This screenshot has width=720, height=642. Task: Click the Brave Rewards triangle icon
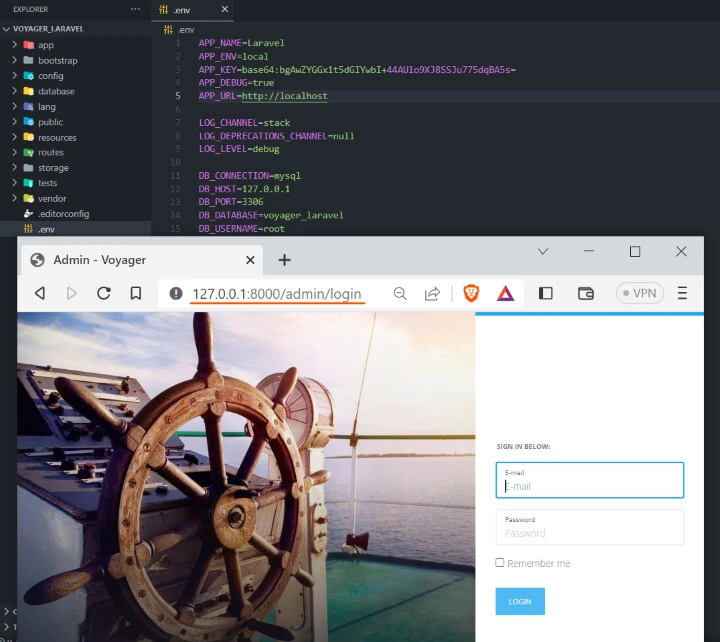click(505, 293)
